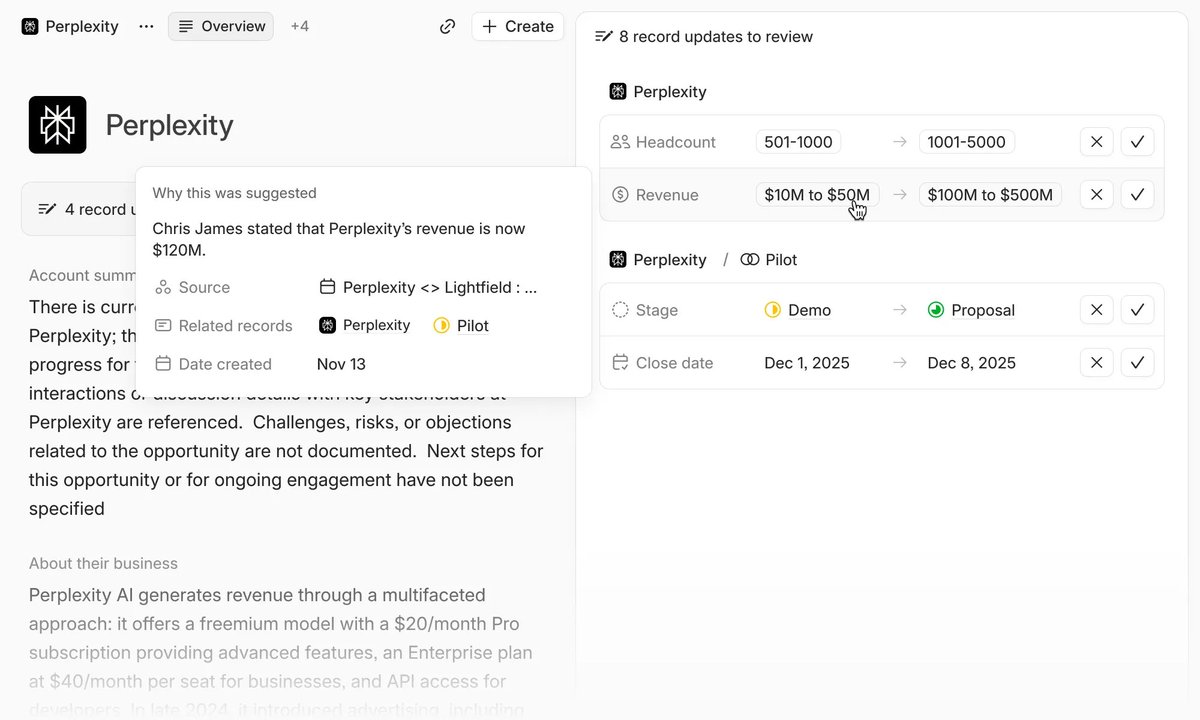Click the $10M to $50M revenue value chip
This screenshot has width=1200, height=720.
pos(817,194)
